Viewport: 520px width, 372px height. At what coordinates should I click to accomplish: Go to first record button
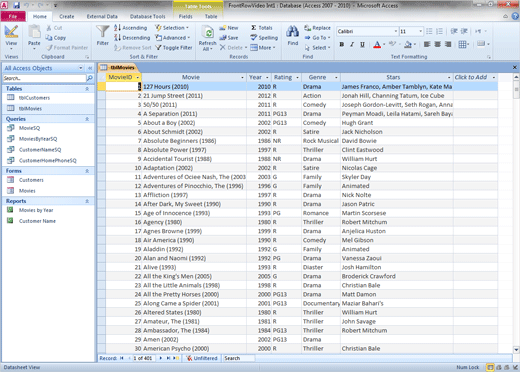(122, 358)
